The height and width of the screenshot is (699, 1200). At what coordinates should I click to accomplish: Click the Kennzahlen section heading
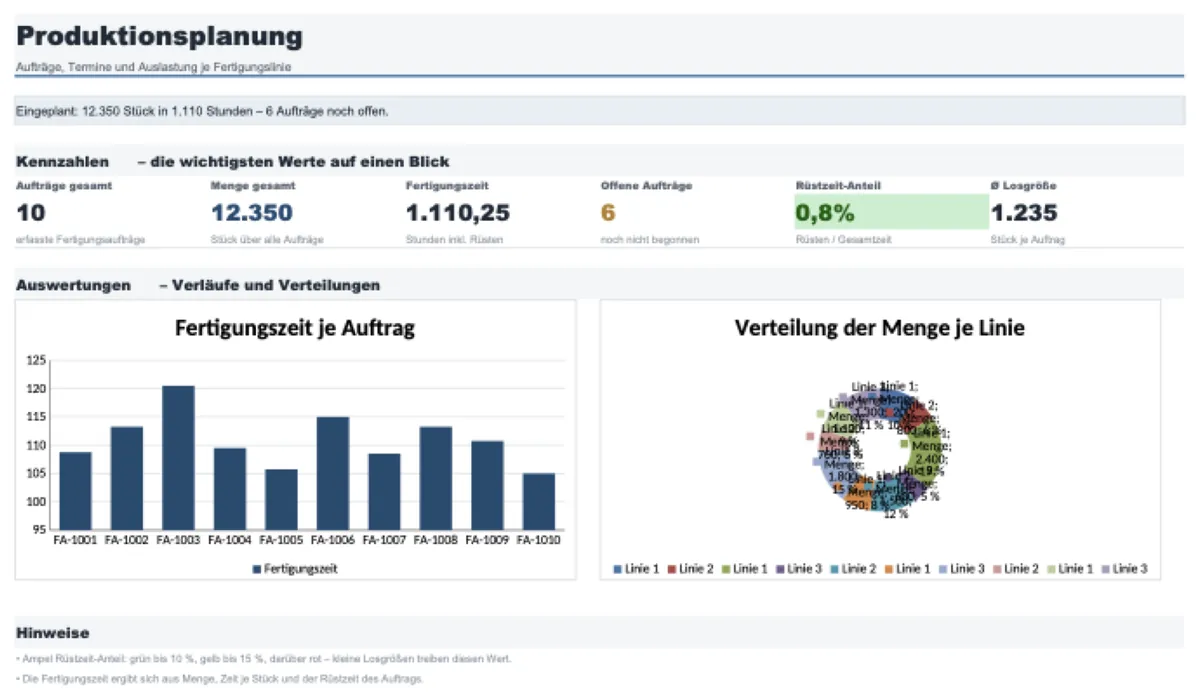[62, 161]
